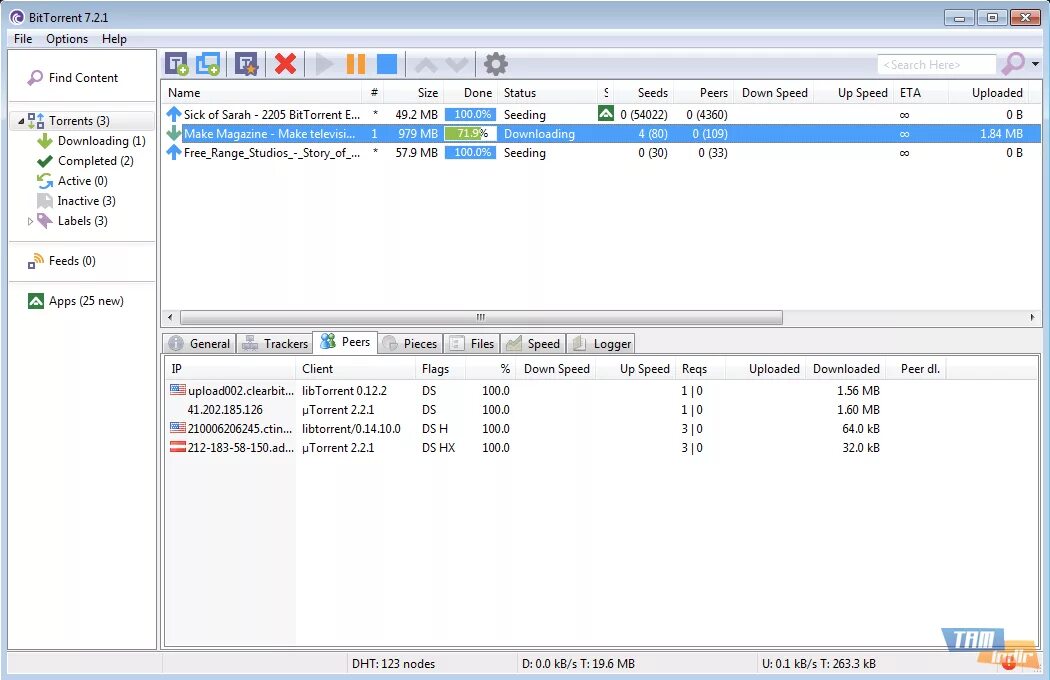The width and height of the screenshot is (1050, 680).
Task: Click the Create New Torrent icon
Action: pyautogui.click(x=246, y=64)
